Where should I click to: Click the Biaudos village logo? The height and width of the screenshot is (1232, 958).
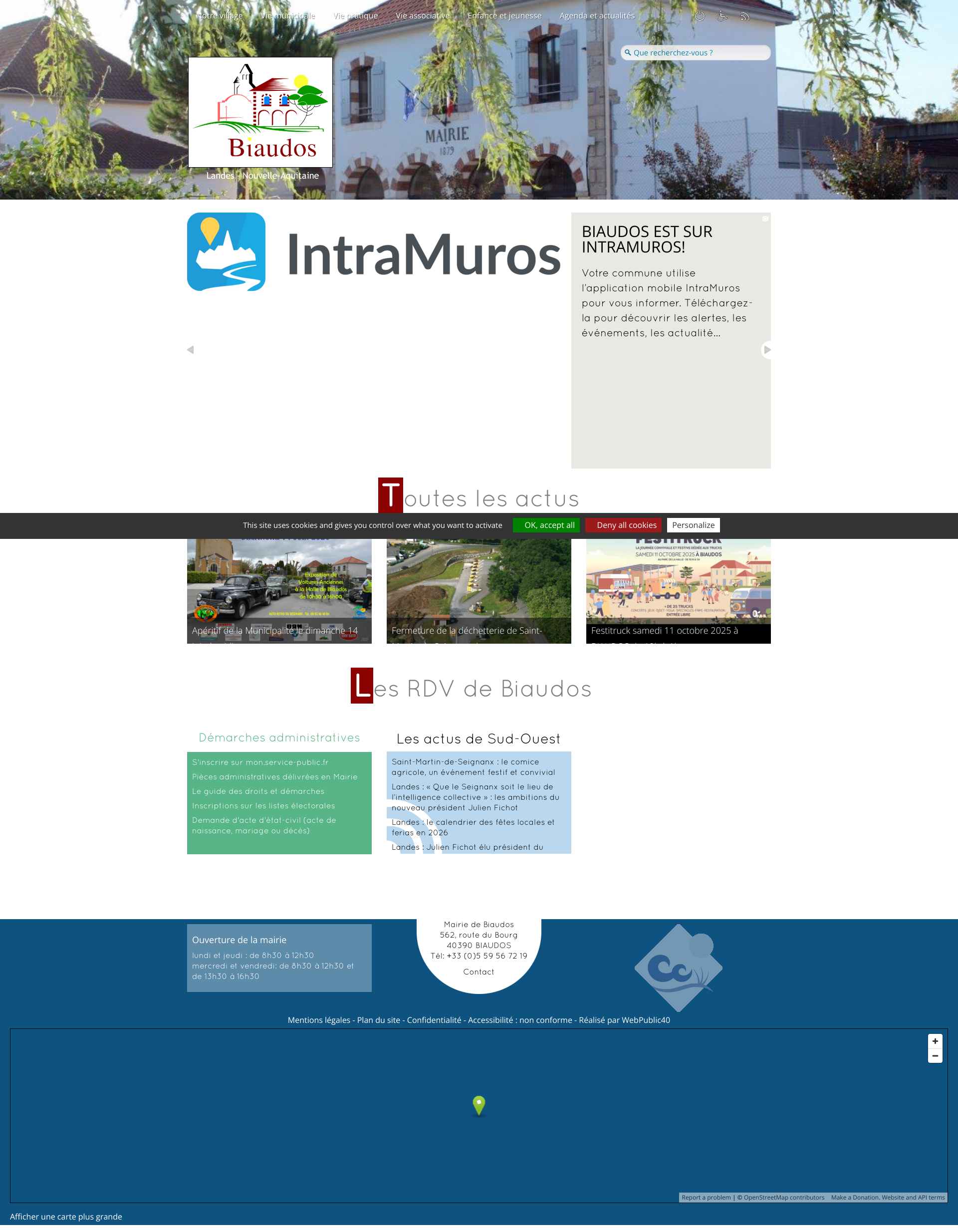coord(260,112)
